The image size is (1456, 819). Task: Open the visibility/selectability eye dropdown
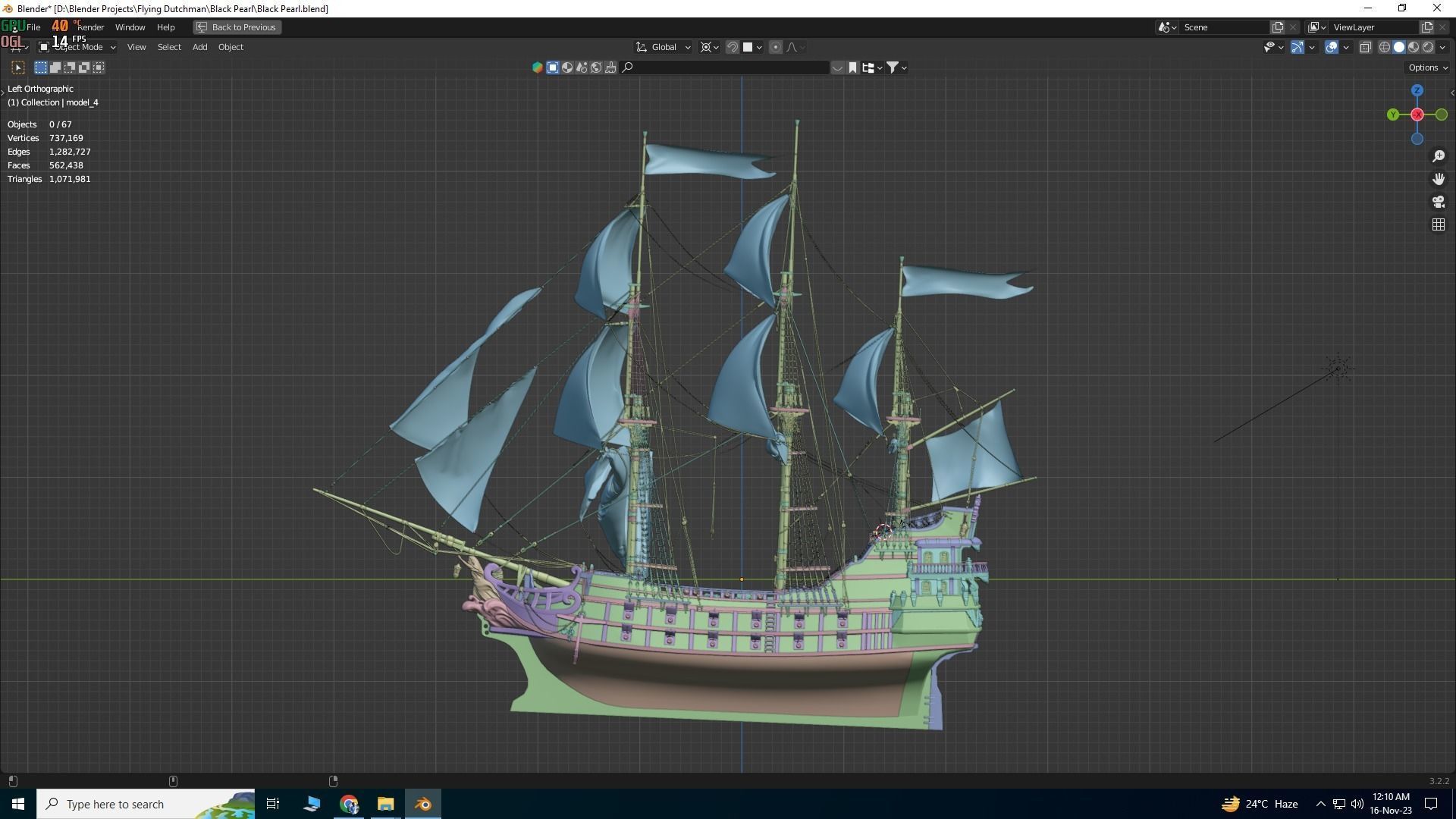(x=1273, y=47)
